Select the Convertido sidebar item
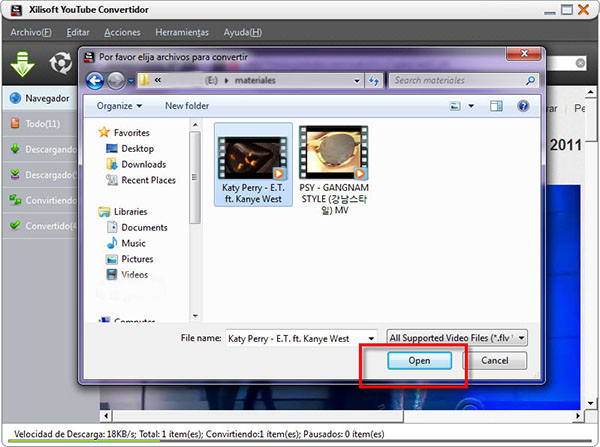The image size is (600, 447). coord(40,226)
